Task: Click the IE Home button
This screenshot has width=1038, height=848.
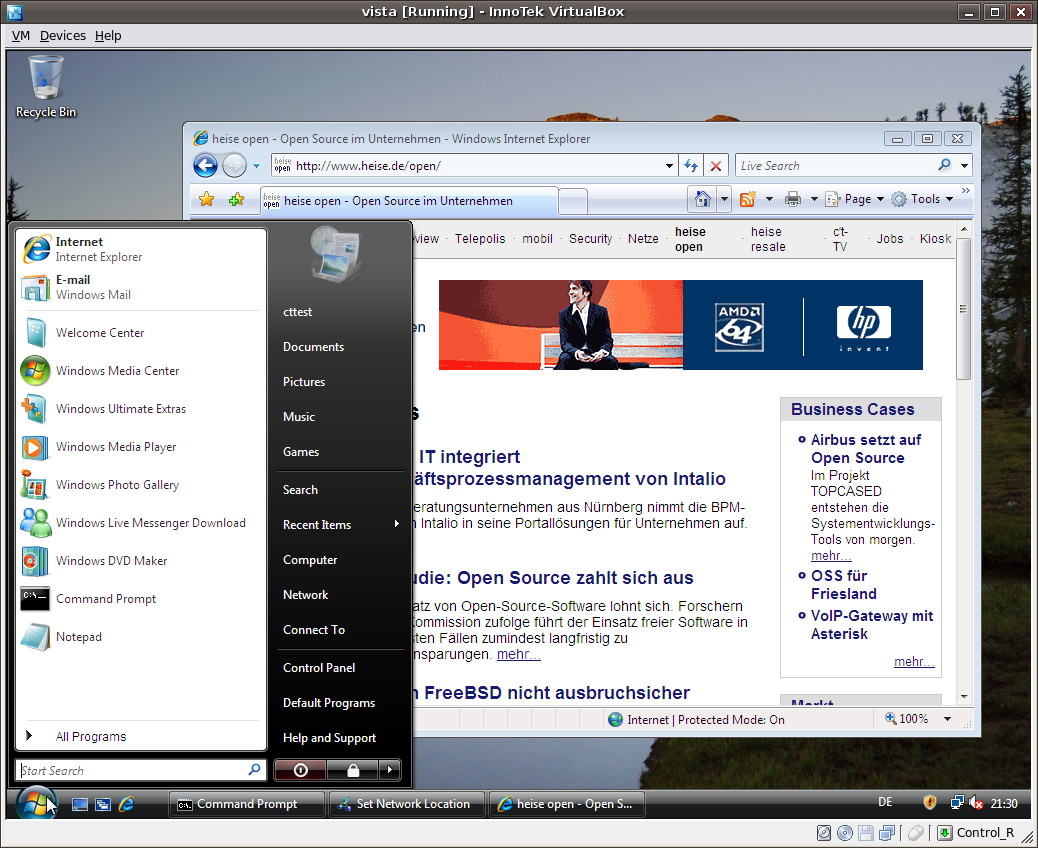Action: 702,199
